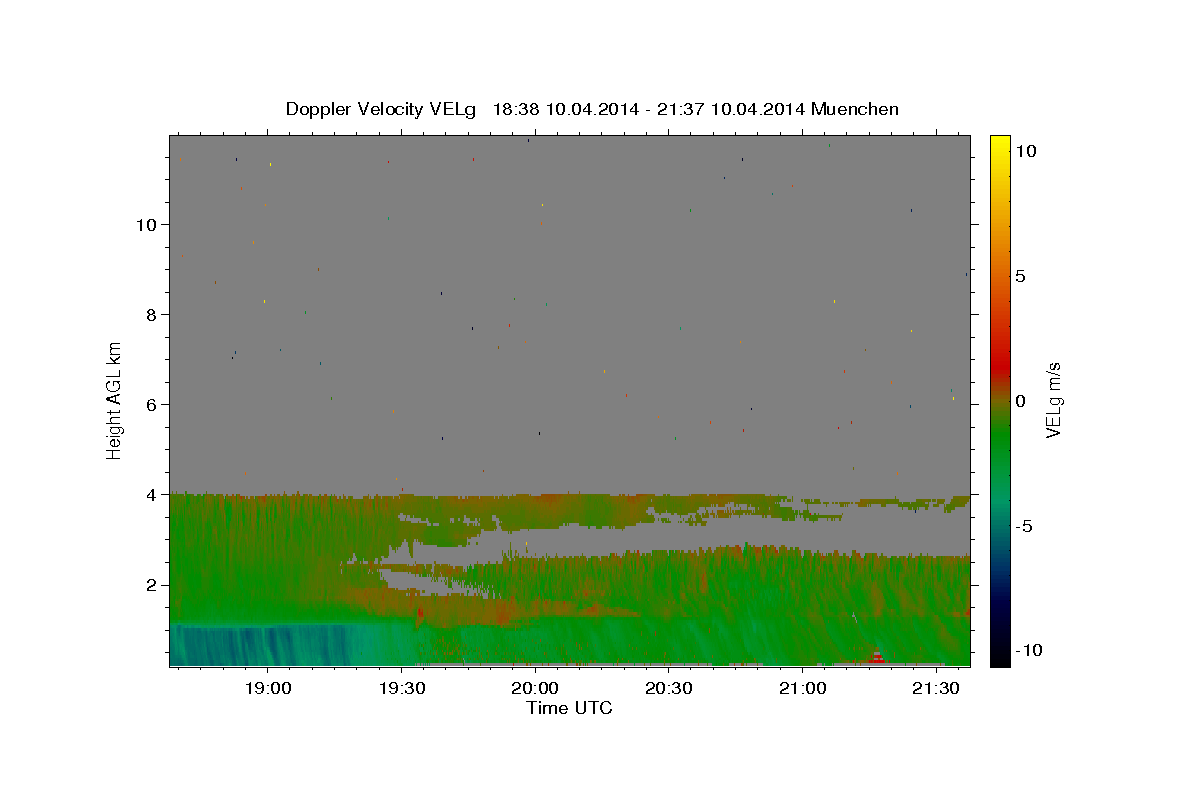Click the colorbar value -5 label

pos(1023,526)
